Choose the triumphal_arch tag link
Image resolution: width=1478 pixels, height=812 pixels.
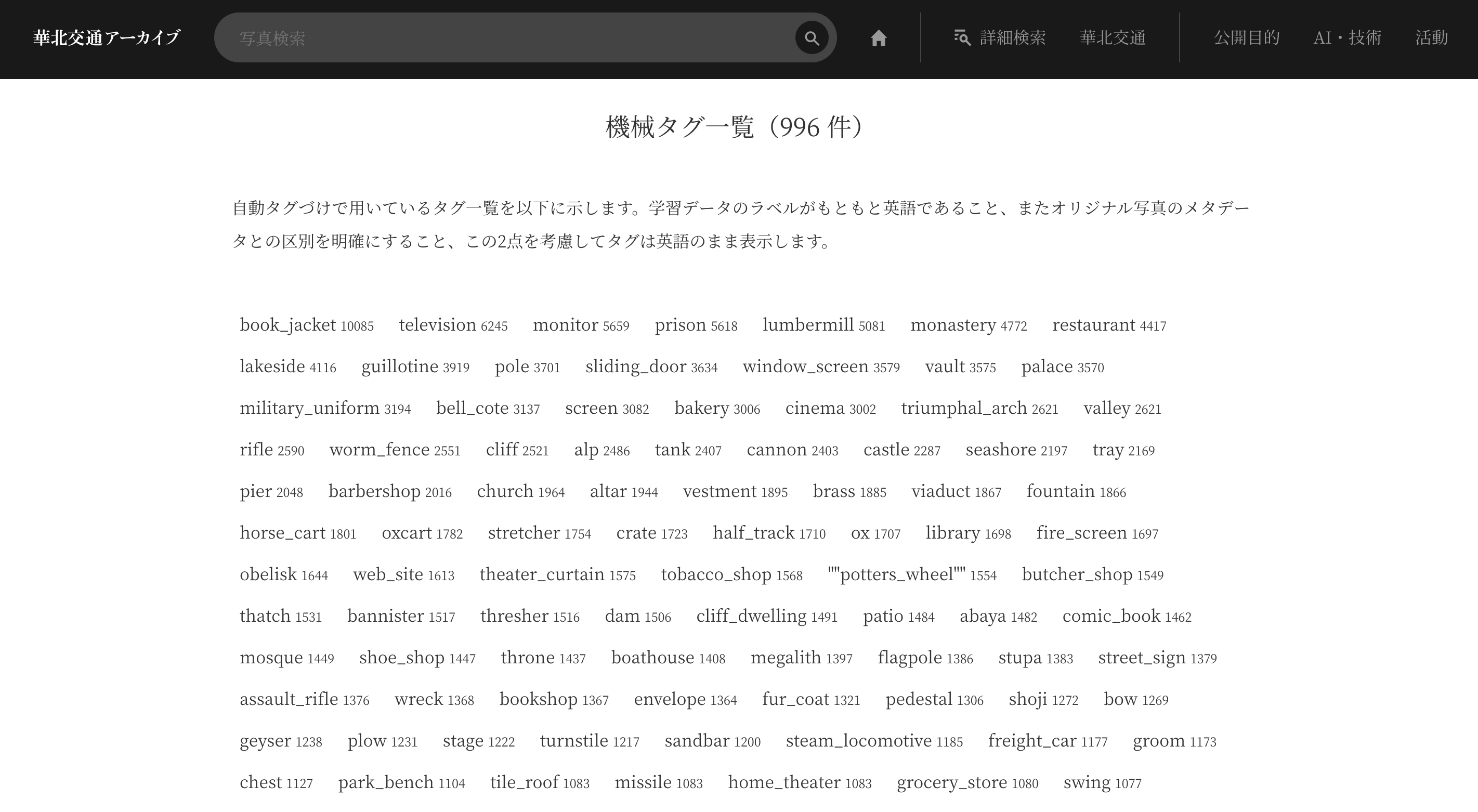963,408
